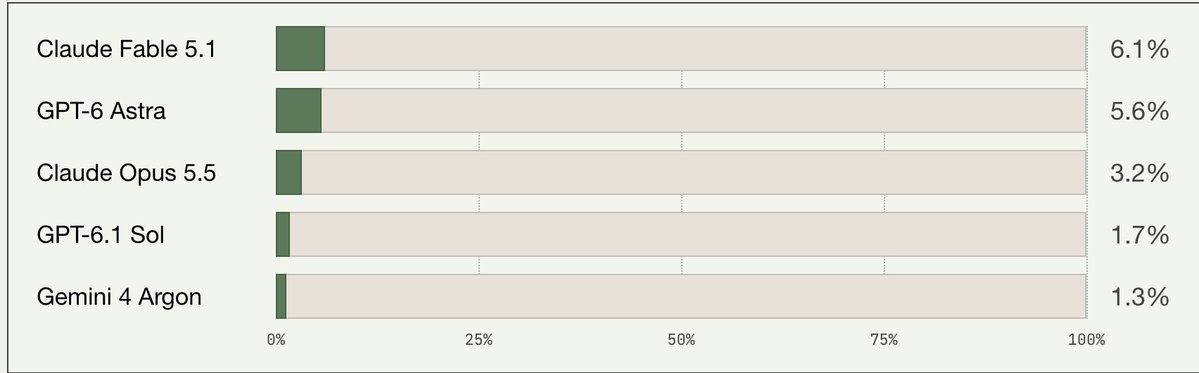1199x373 pixels.
Task: Select the Claude Opus 5.5 label
Action: 126,174
